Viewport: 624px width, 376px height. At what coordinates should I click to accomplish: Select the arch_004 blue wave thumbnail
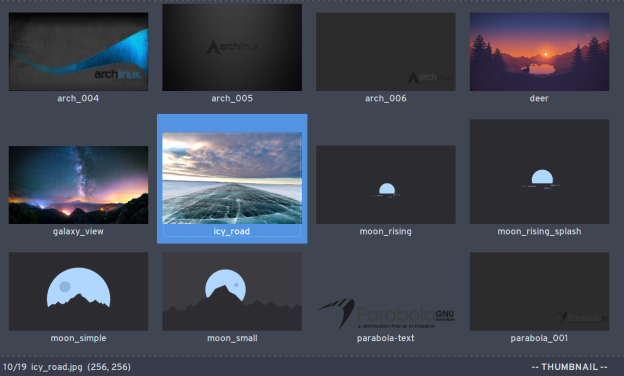(78, 51)
